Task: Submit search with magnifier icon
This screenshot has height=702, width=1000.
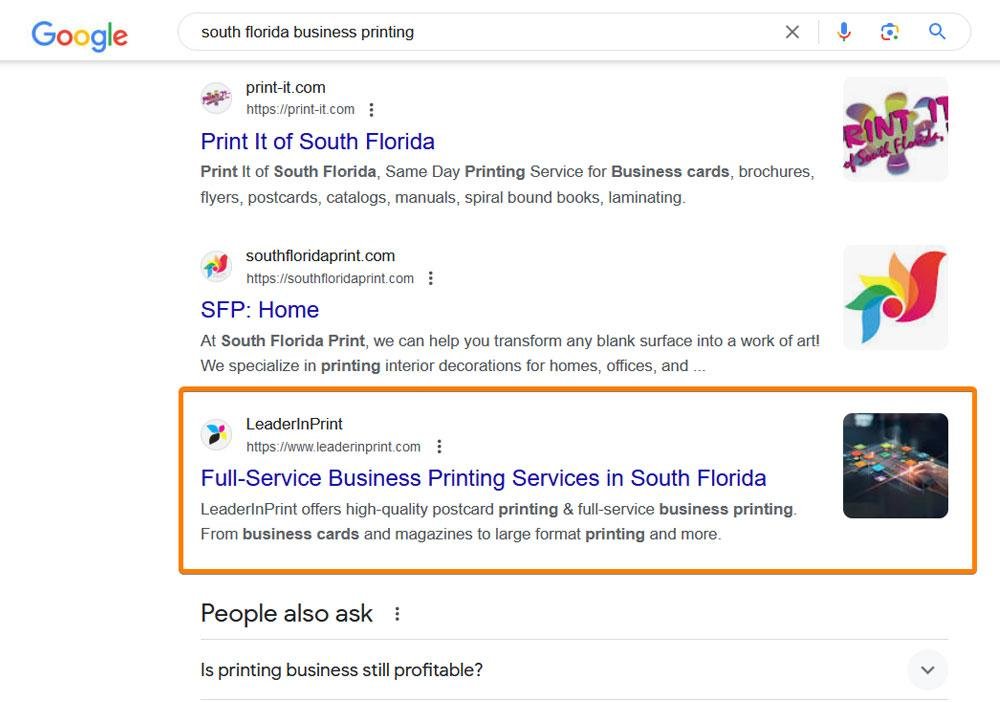Action: [937, 32]
